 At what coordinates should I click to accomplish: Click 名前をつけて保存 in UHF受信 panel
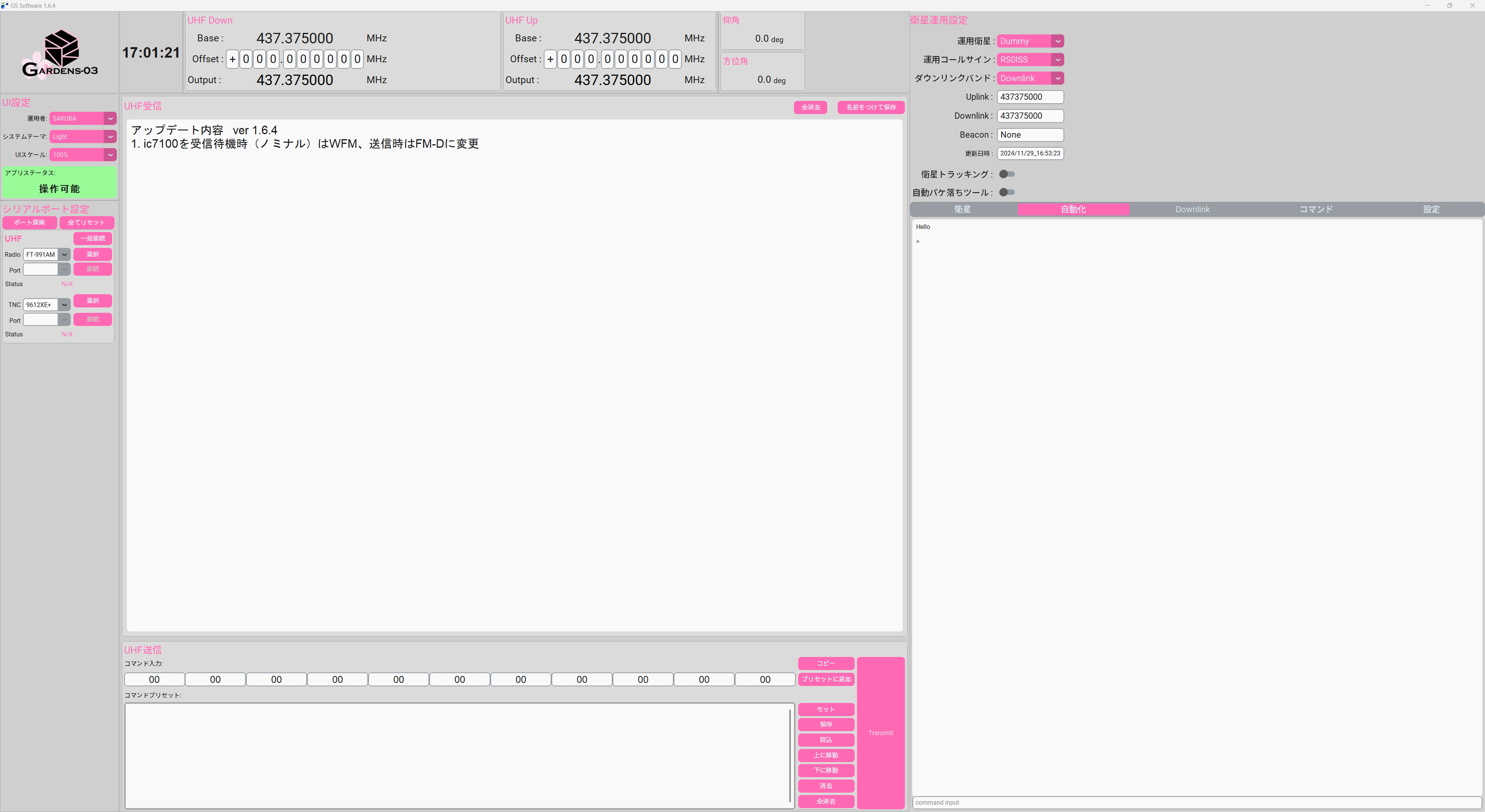point(871,107)
